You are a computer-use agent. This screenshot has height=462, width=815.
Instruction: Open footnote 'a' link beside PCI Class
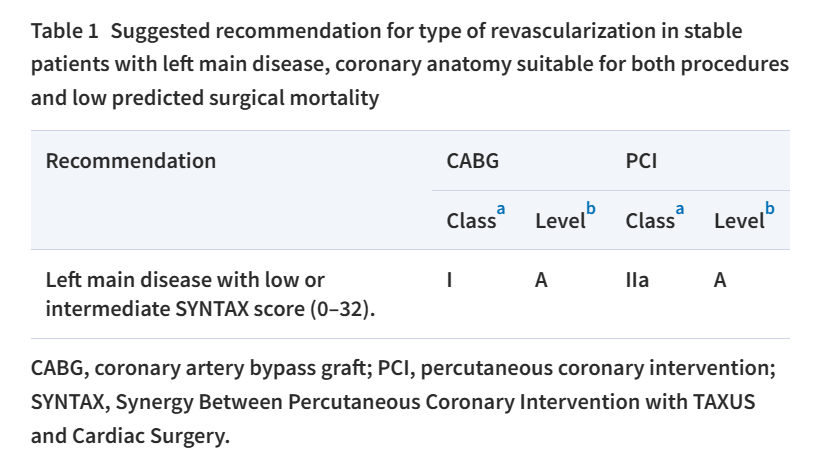click(679, 209)
